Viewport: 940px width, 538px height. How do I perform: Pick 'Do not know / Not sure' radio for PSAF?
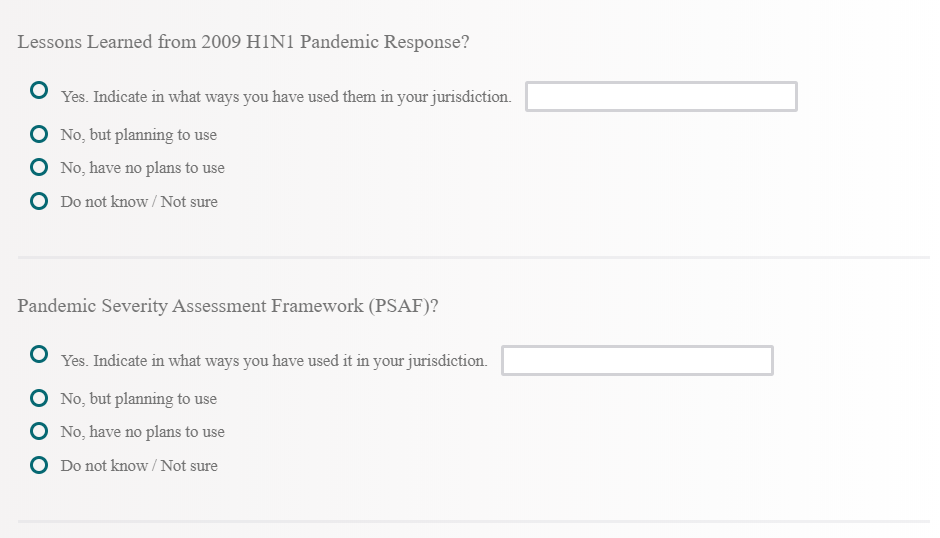(x=39, y=465)
